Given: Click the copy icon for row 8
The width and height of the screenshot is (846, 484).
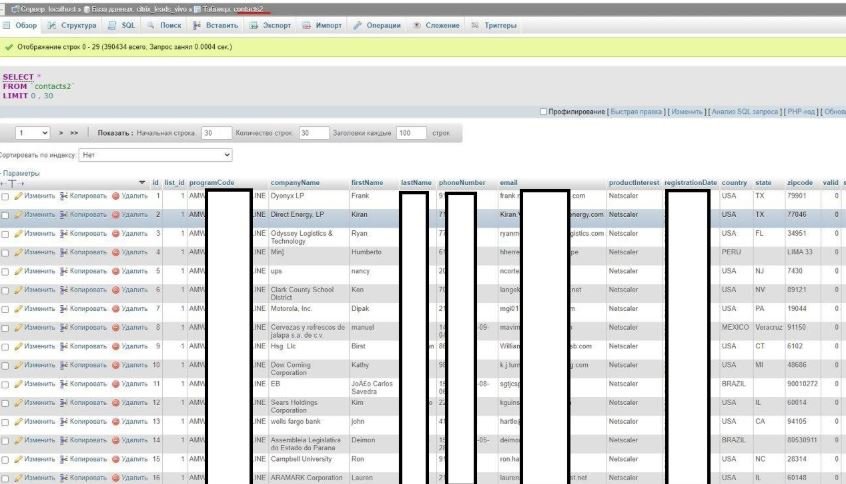Looking at the screenshot, I should click(64, 328).
